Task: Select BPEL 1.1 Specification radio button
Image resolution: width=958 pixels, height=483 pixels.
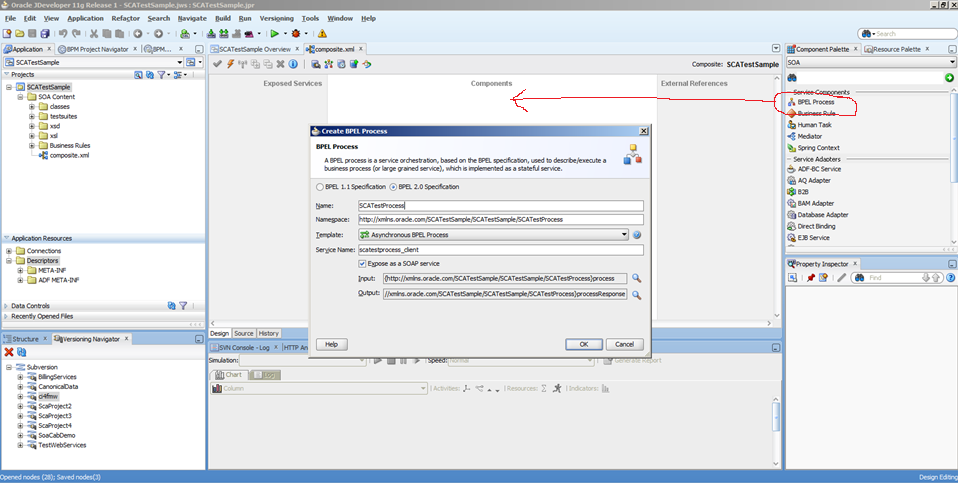Action: pyautogui.click(x=320, y=187)
